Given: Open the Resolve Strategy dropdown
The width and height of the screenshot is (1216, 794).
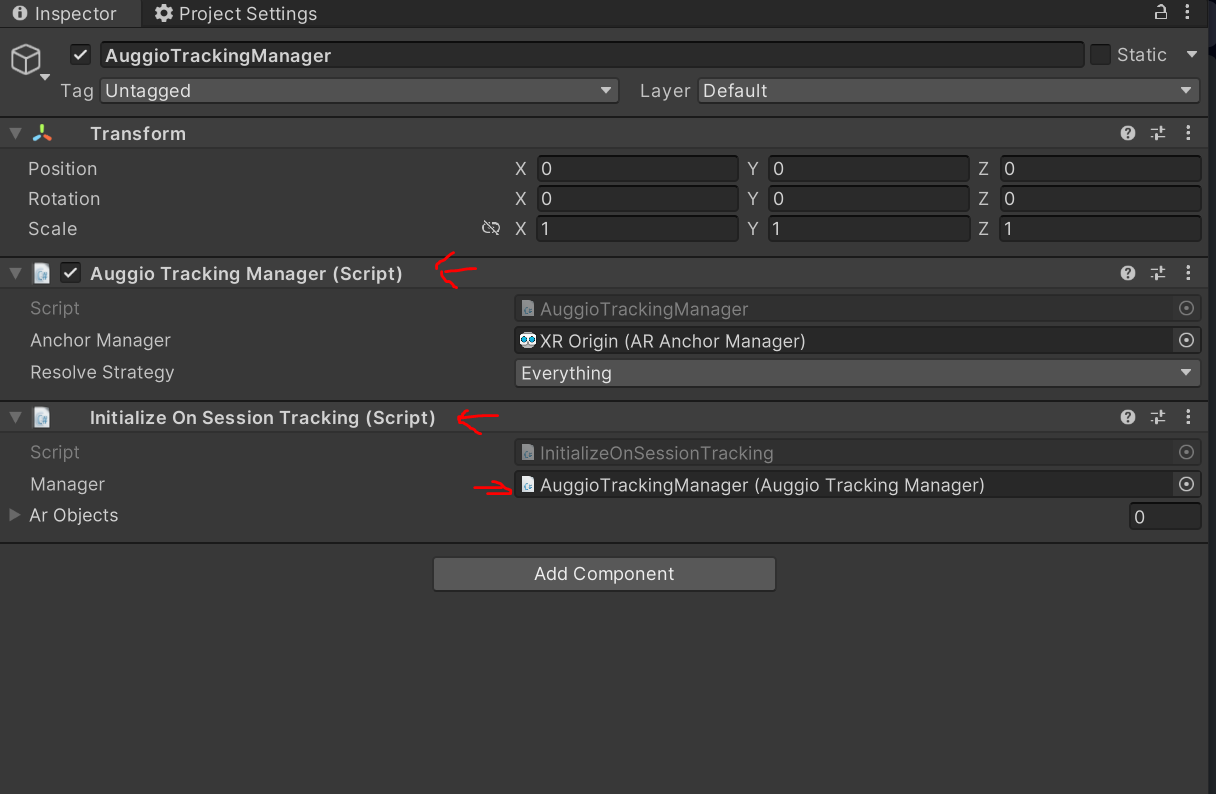Looking at the screenshot, I should [x=857, y=373].
